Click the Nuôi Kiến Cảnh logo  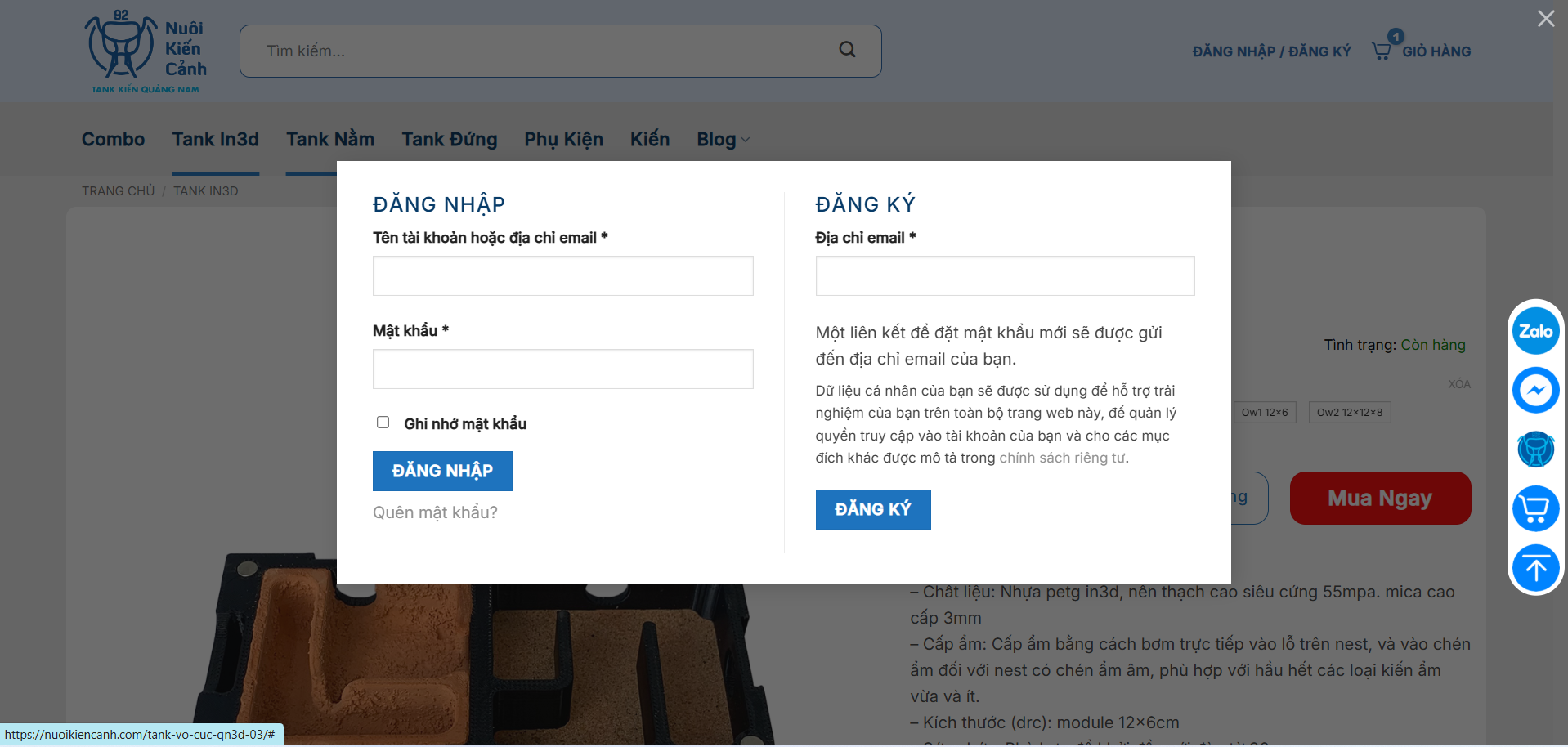[146, 51]
